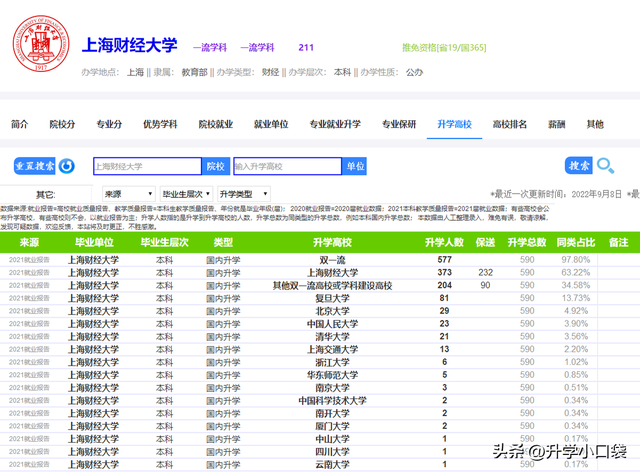This screenshot has width=640, height=473.
Task: Open the 专业保研 tab
Action: (399, 124)
